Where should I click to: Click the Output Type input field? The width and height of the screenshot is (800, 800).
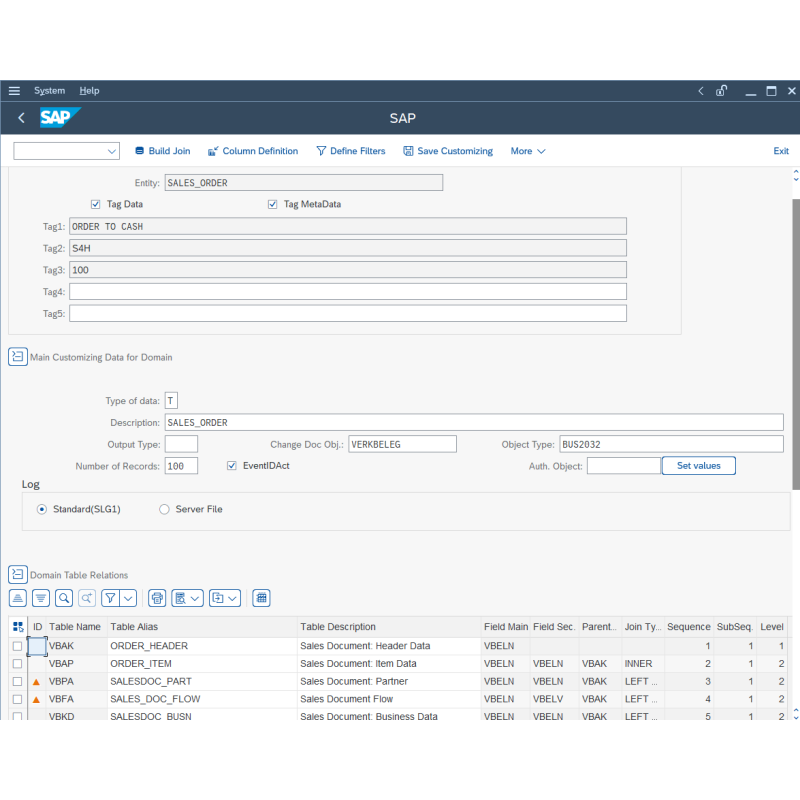coord(181,444)
